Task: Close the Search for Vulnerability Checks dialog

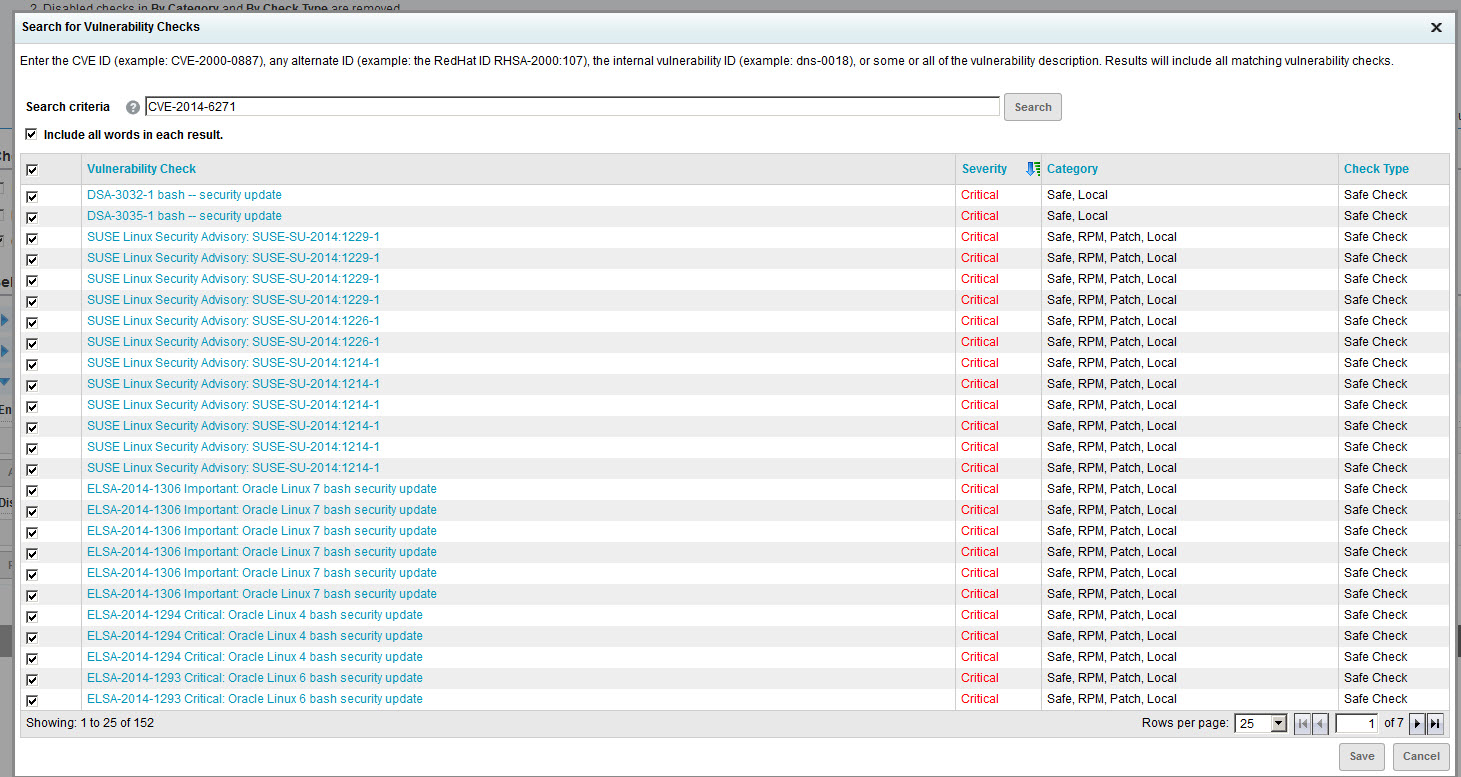Action: pos(1436,28)
